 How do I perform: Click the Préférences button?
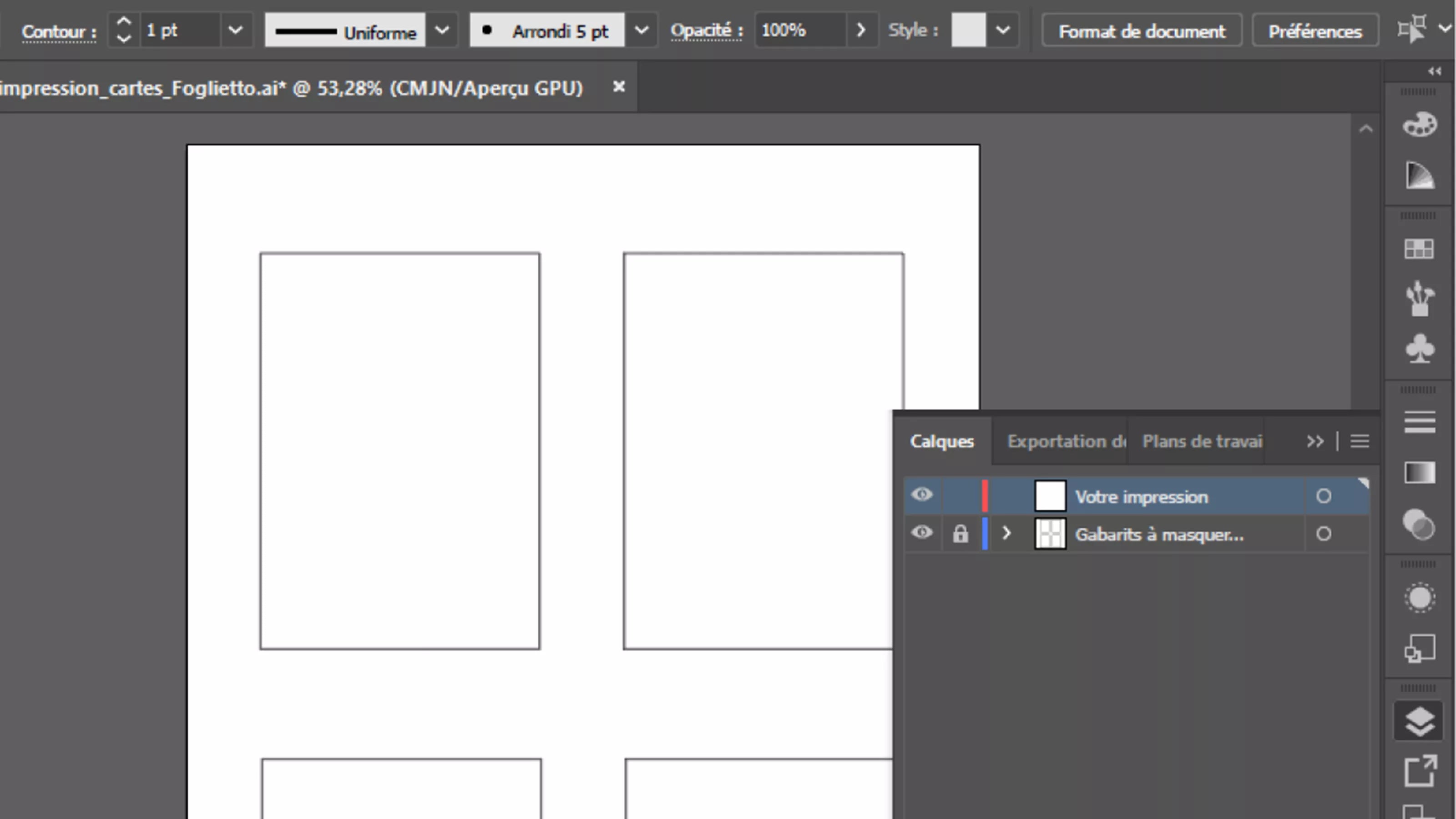(x=1315, y=31)
